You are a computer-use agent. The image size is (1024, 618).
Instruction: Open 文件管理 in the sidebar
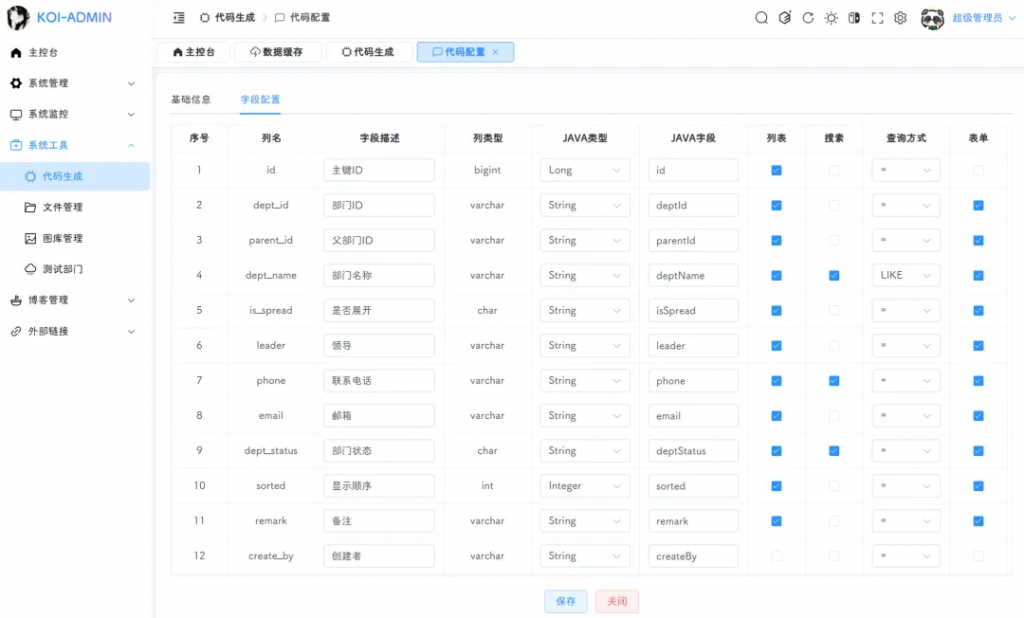[x=74, y=207]
